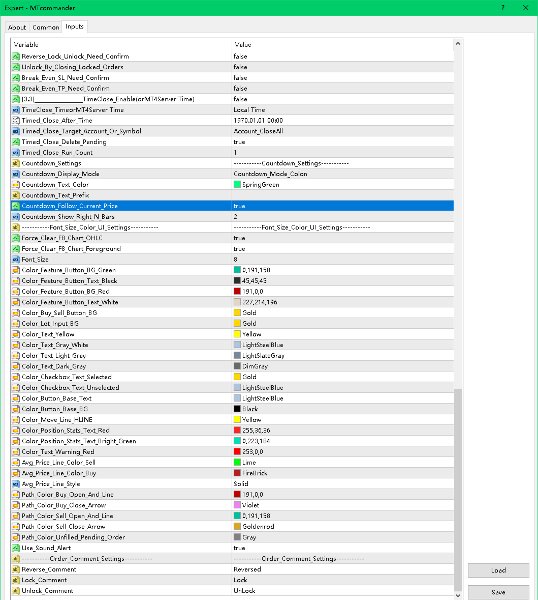Viewport: 538px width, 600px height.
Task: Click the Load button
Action: [x=499, y=571]
